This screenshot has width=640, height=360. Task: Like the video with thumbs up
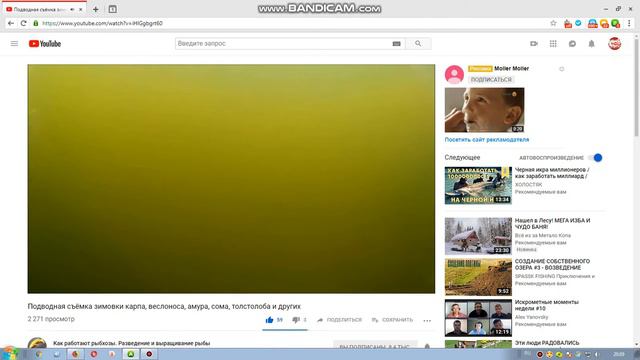point(269,320)
